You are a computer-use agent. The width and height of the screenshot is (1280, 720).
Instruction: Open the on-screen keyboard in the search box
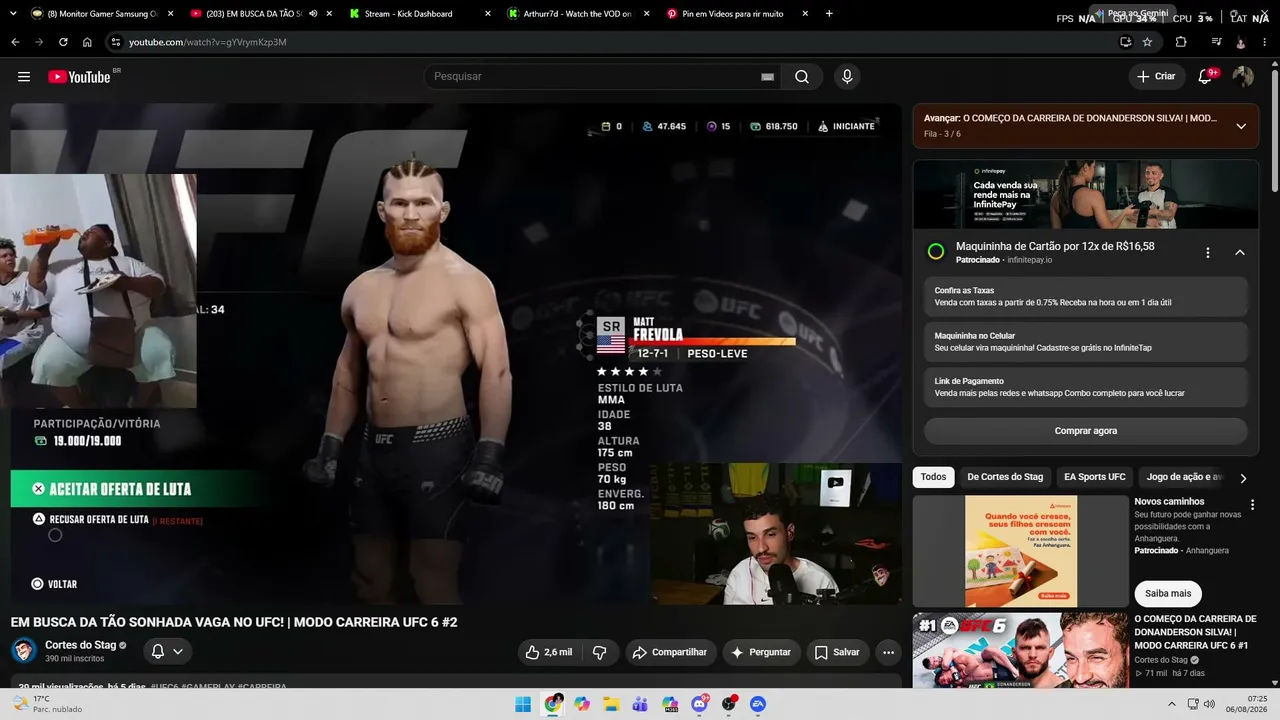click(x=768, y=77)
